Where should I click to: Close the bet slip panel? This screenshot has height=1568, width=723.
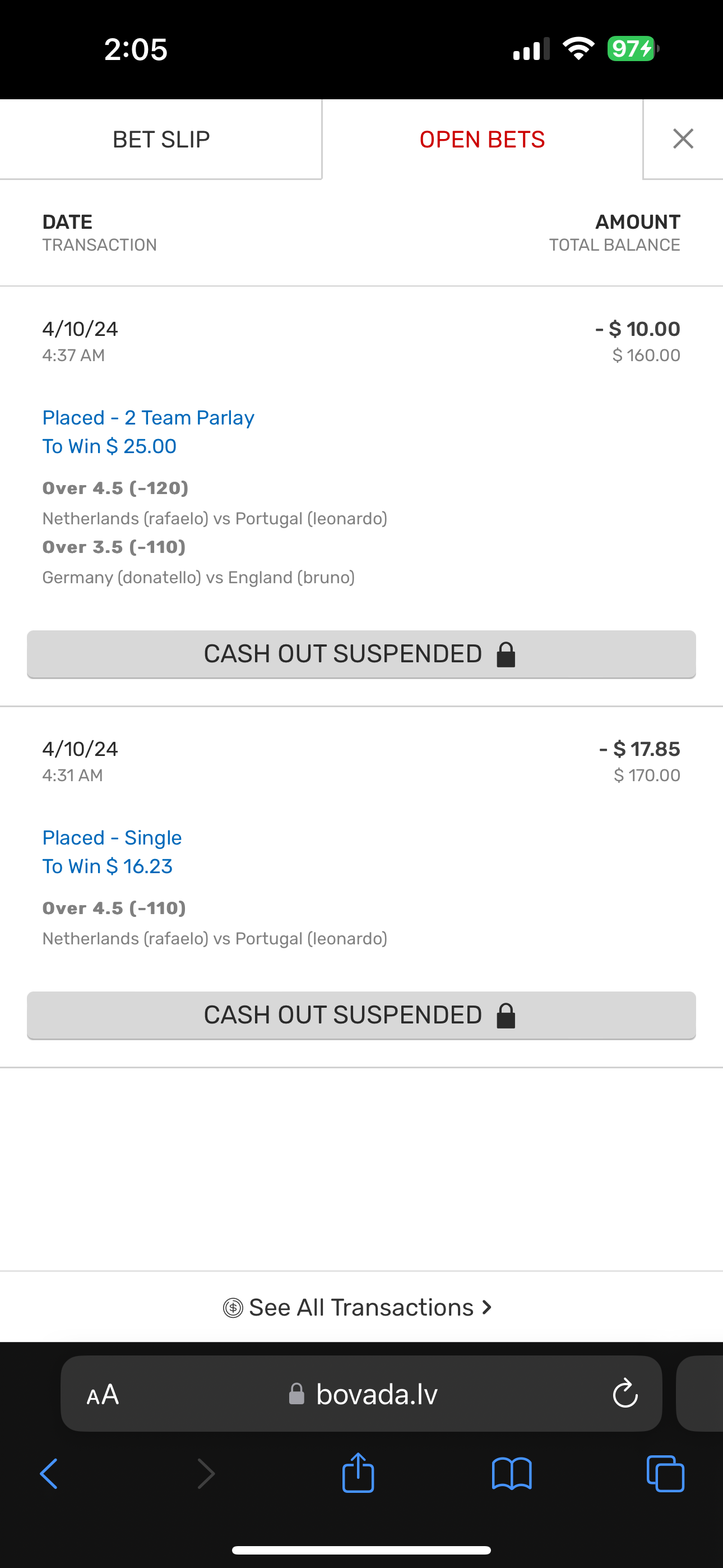683,139
